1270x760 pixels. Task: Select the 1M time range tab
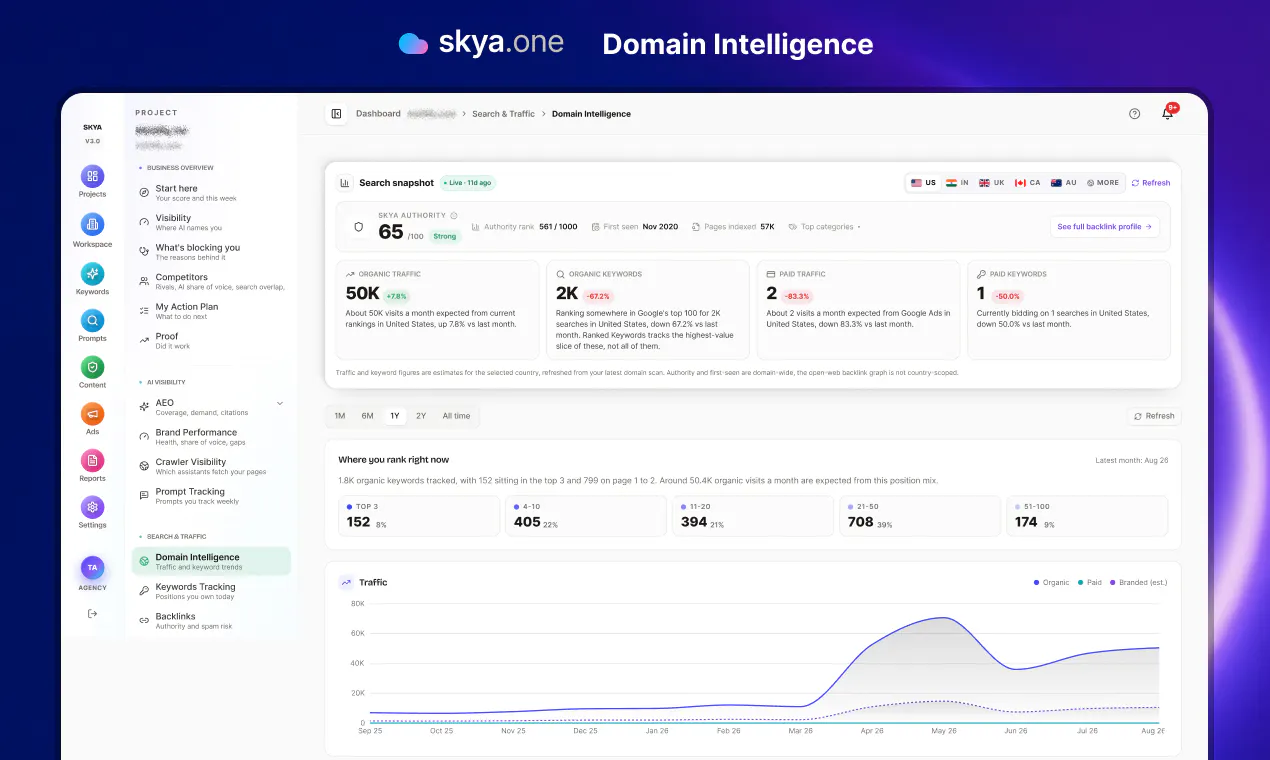pyautogui.click(x=340, y=416)
